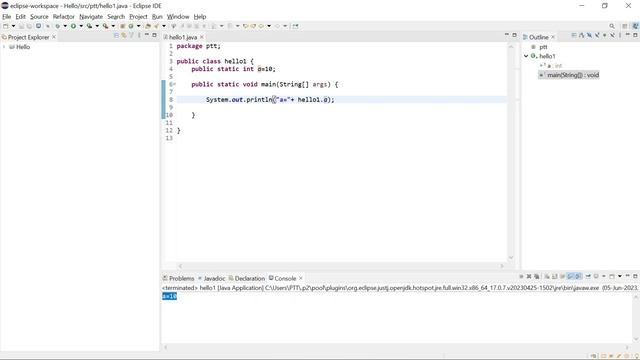Switch to the Problems tab
The width and height of the screenshot is (640, 360).
pos(178,278)
